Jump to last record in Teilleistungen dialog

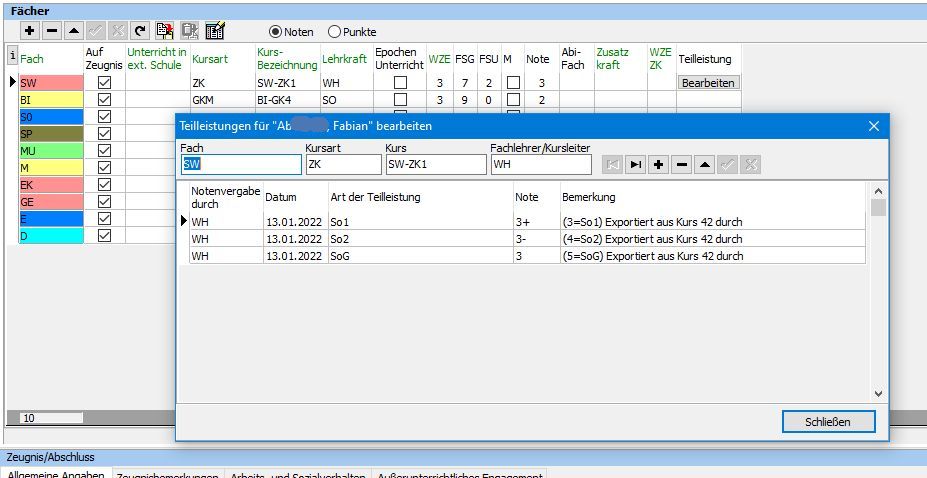point(636,165)
